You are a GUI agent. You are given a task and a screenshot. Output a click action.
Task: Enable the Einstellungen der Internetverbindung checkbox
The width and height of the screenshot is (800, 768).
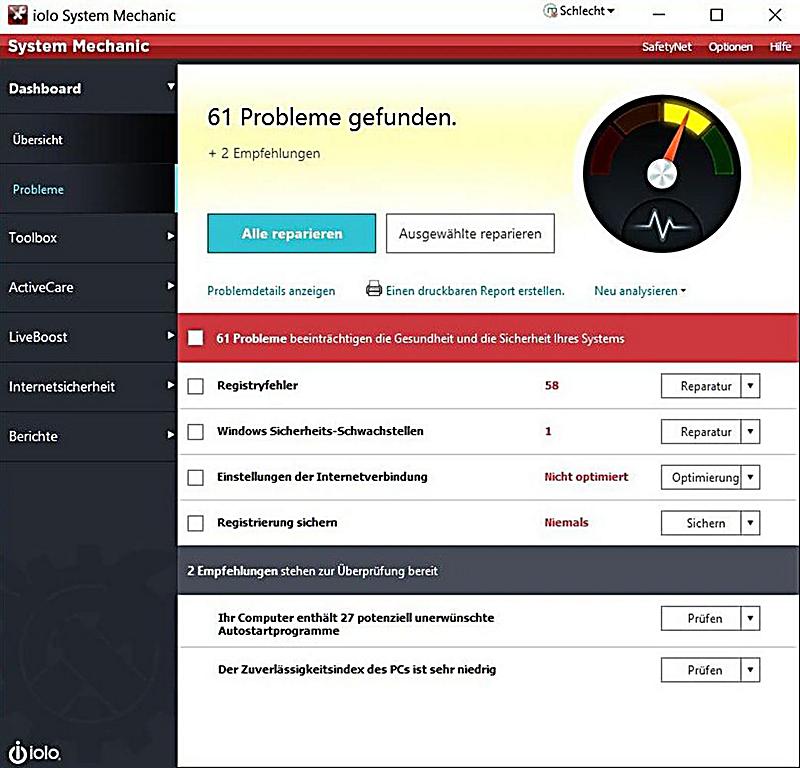click(x=195, y=478)
